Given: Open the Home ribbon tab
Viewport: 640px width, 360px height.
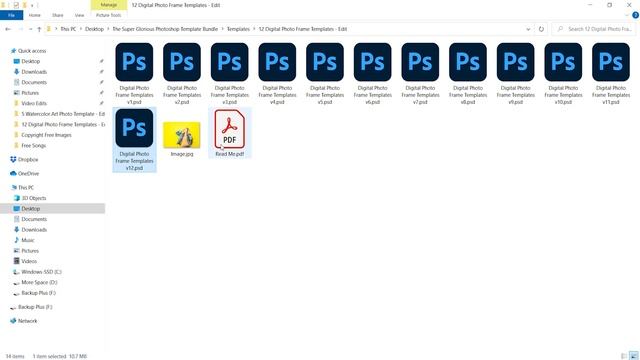Looking at the screenshot, I should tap(35, 15).
